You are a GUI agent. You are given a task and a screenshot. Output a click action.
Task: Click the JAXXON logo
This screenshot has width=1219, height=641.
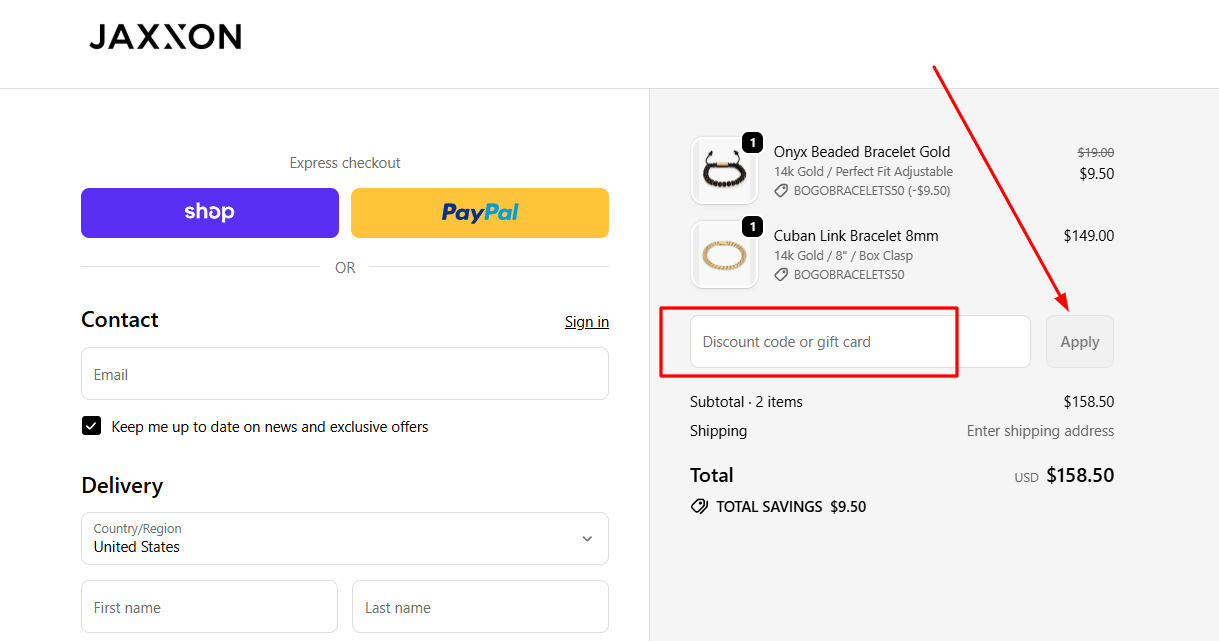[x=165, y=36]
